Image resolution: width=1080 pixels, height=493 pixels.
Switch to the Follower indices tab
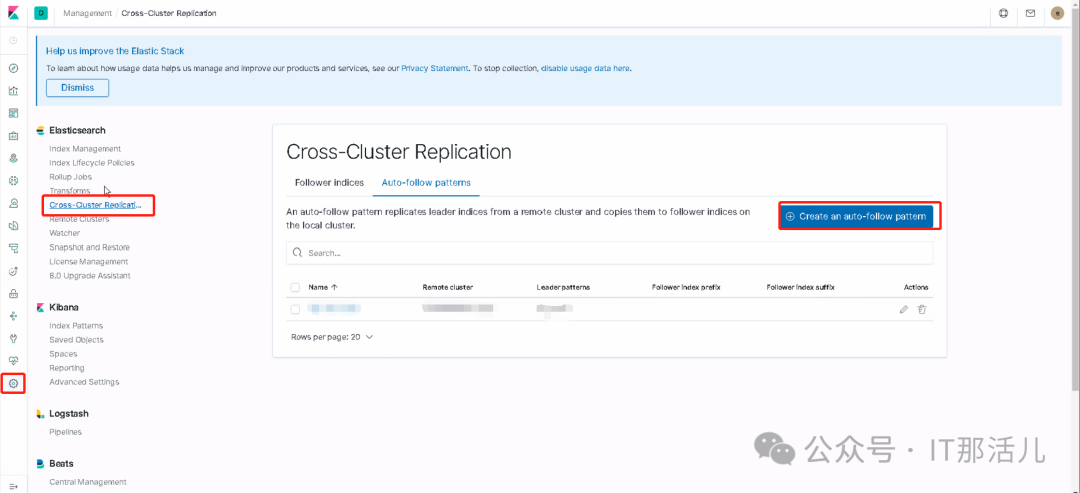point(329,183)
